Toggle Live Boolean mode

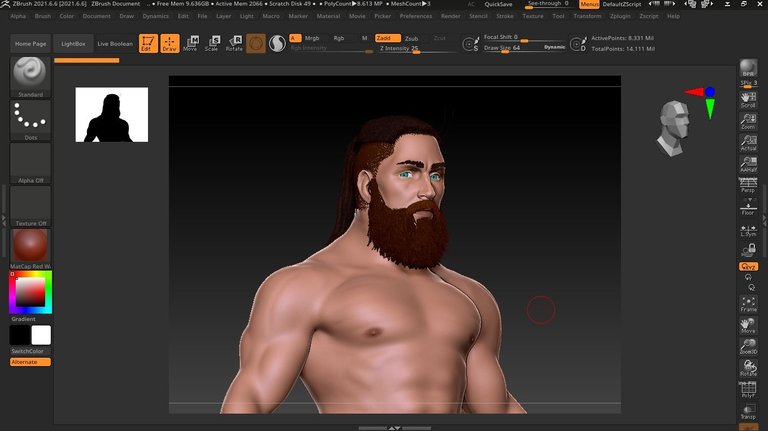pyautogui.click(x=115, y=44)
